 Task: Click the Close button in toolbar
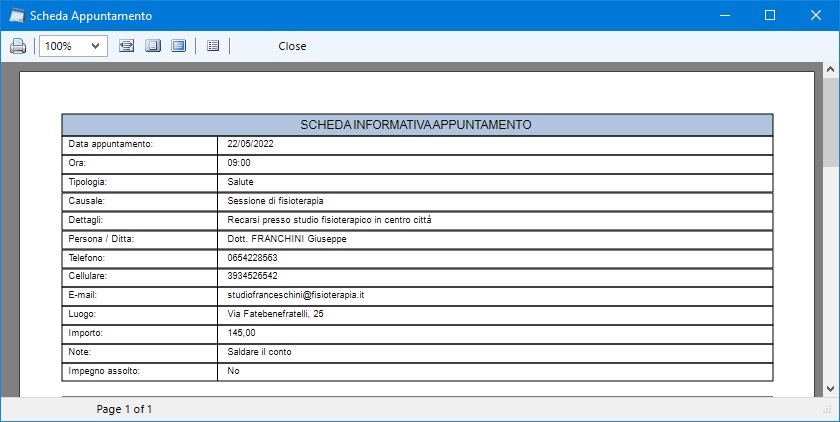click(x=292, y=46)
